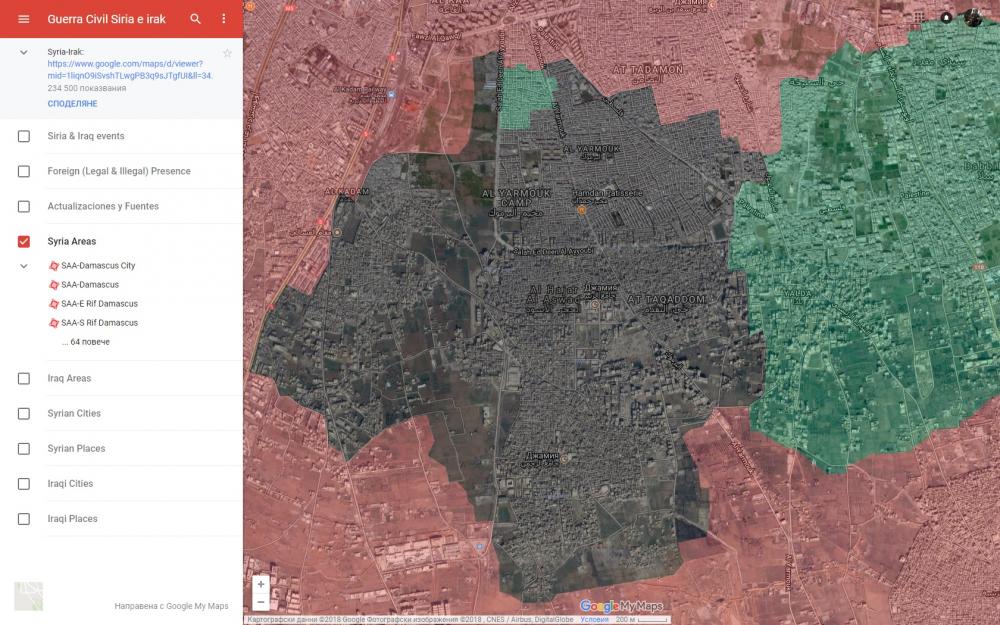Select SAA-E Rif Damascus in the list
The image size is (1000, 625).
pyautogui.click(x=99, y=304)
